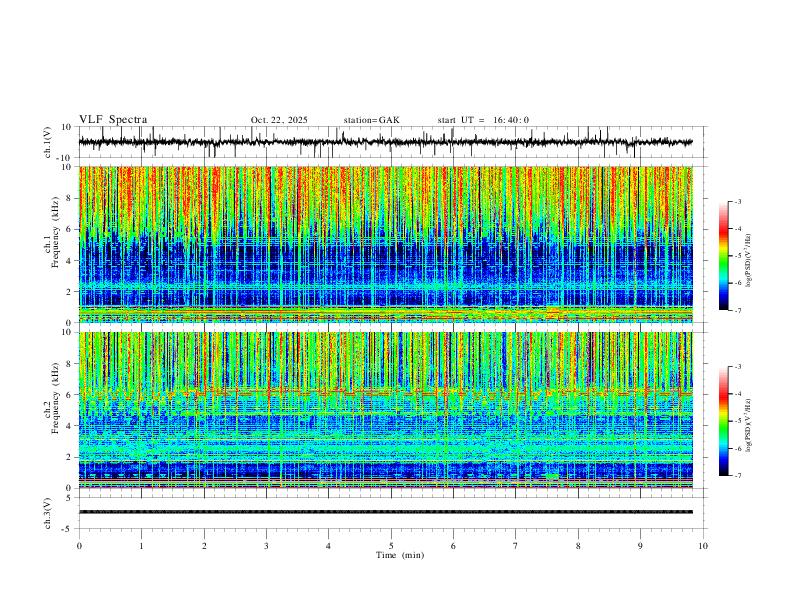Click the date 'Oct. 22, 2025'
The image size is (792, 612).
[279, 120]
